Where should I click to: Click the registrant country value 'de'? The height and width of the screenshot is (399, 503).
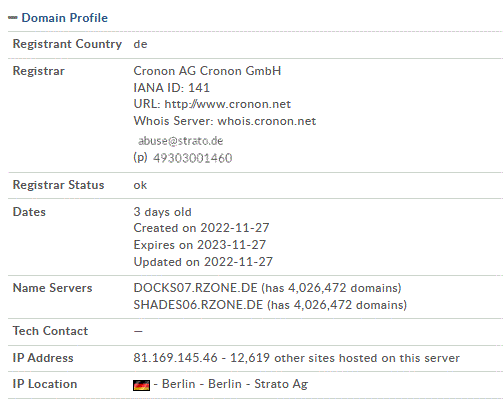(140, 44)
